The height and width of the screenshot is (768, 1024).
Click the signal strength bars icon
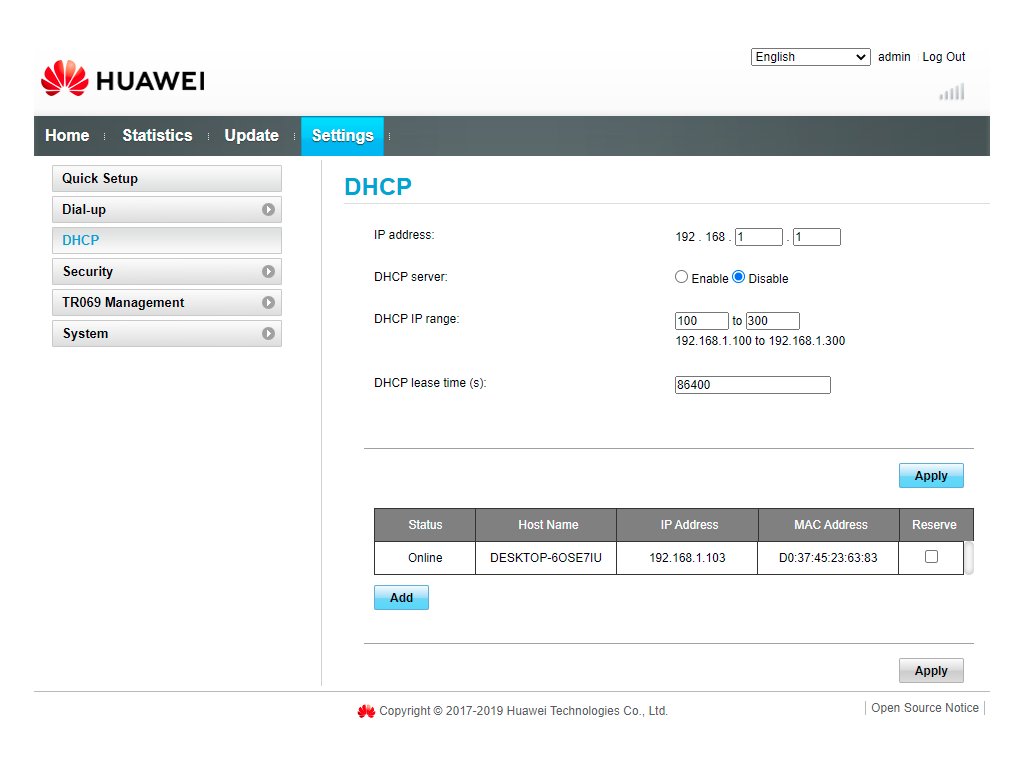pos(952,92)
